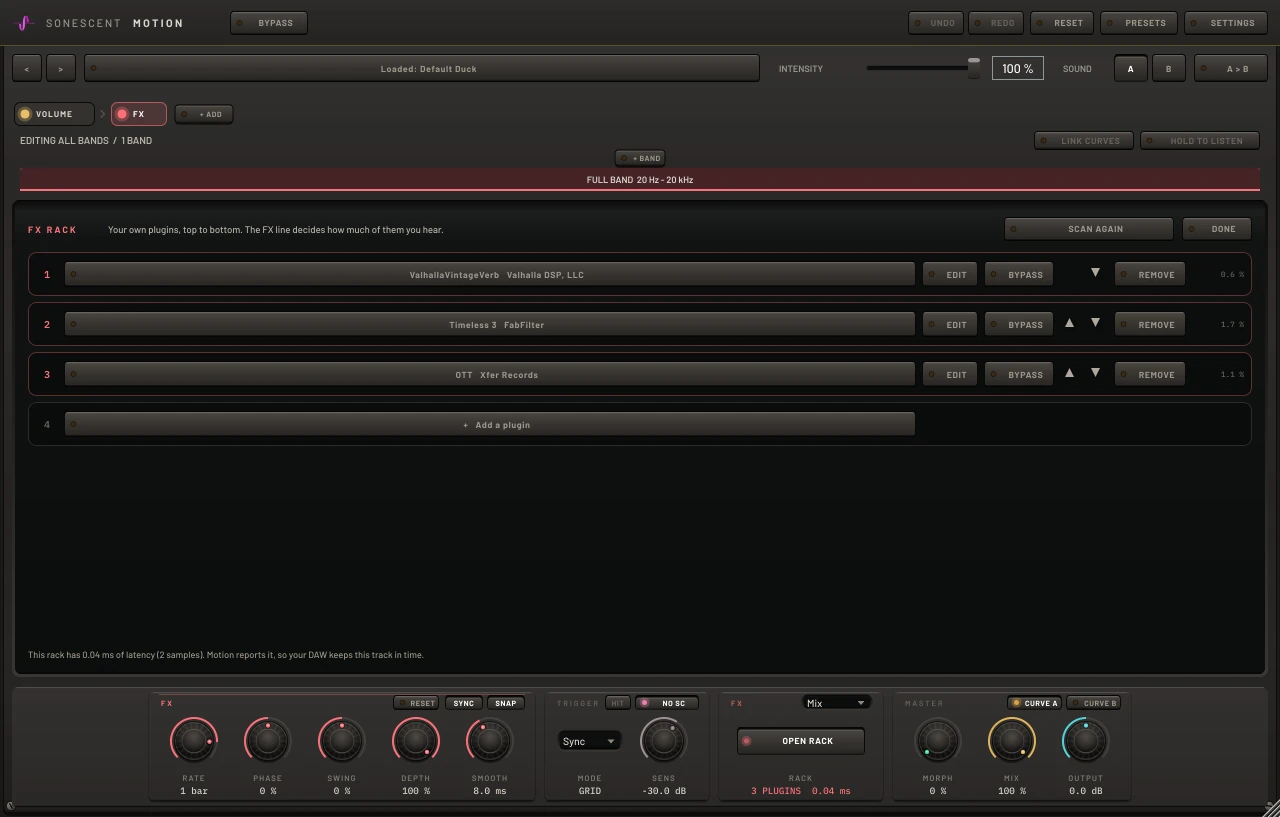Open Settings
1280x817 pixels.
tap(1226, 23)
